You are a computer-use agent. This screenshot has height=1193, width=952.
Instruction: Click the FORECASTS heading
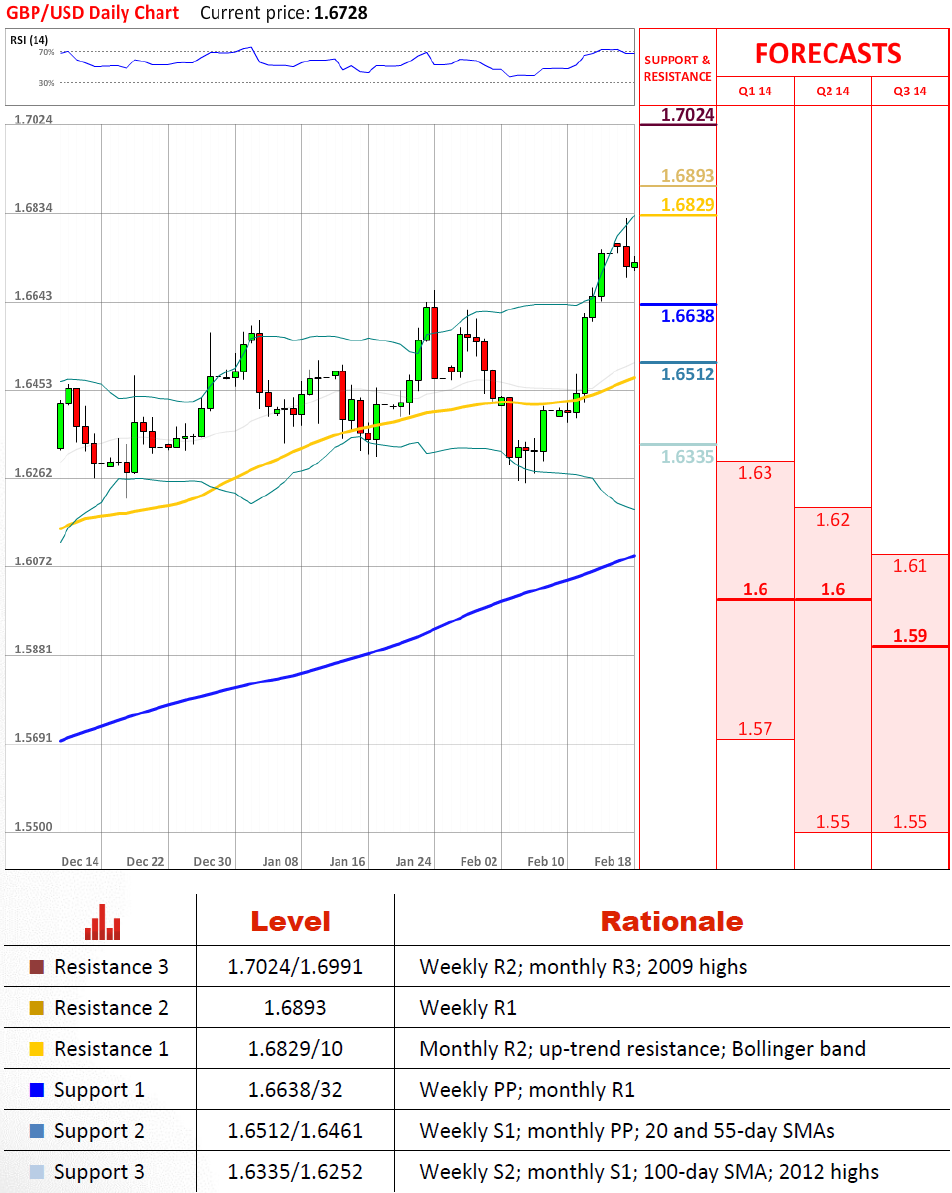point(828,53)
